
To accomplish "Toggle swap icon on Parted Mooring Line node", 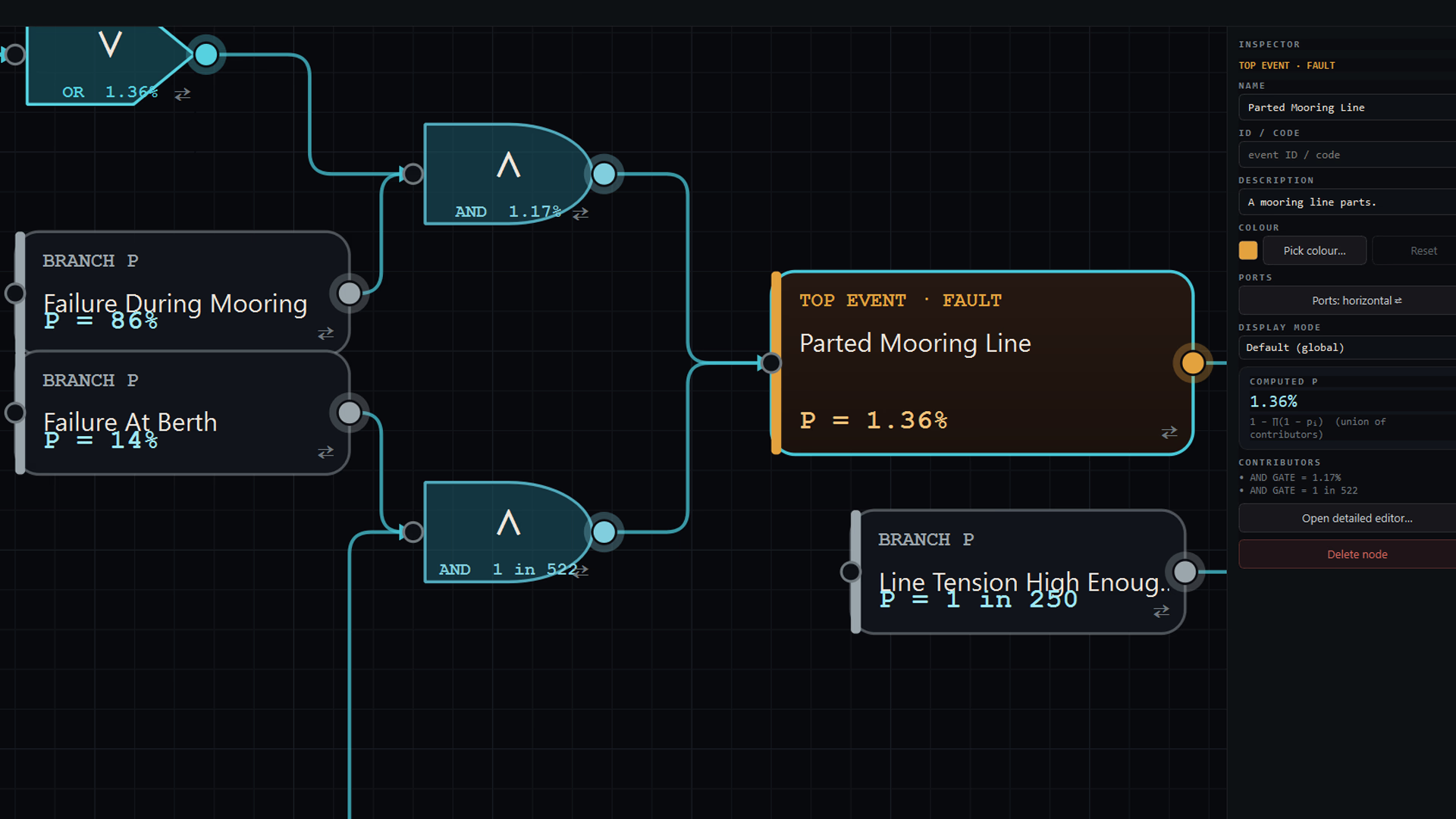I will tap(1169, 432).
